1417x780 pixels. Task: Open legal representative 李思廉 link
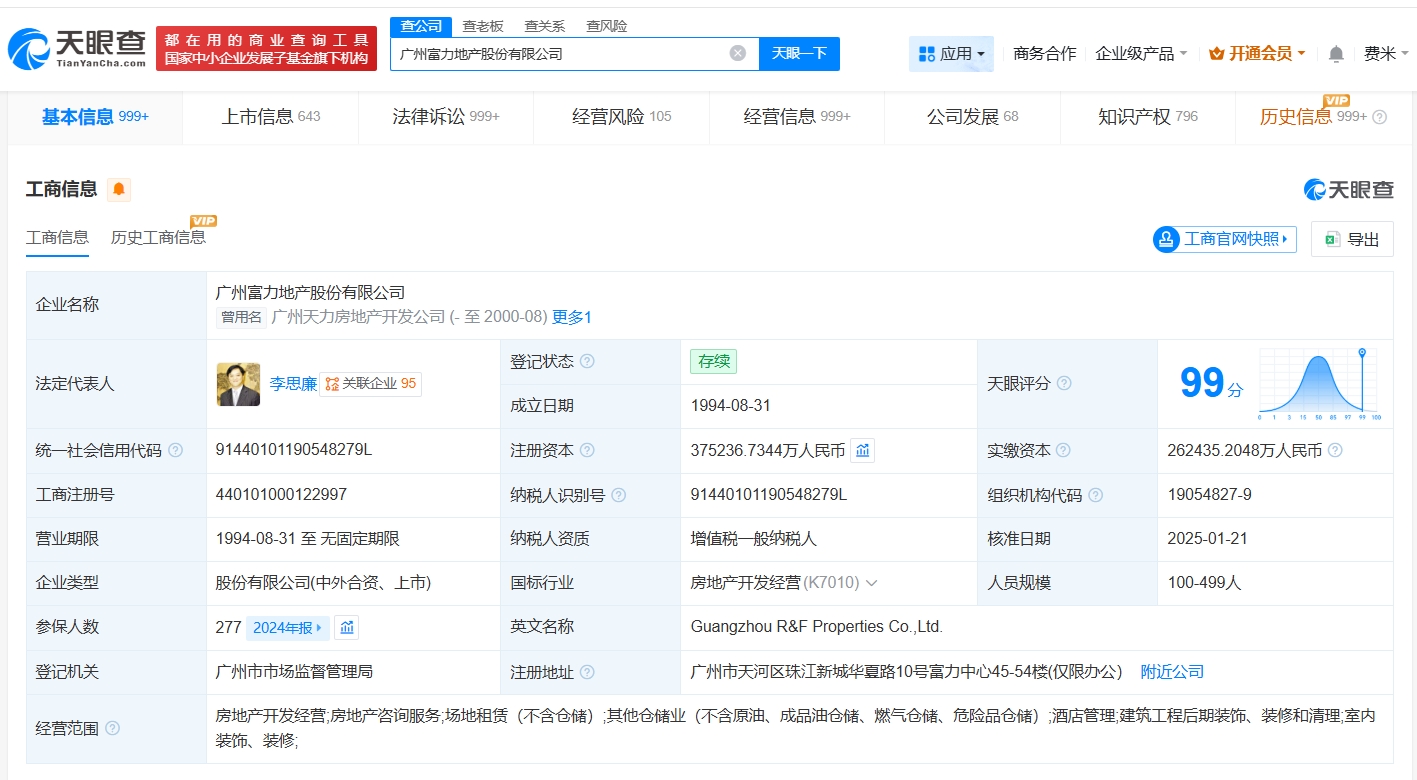click(x=293, y=384)
